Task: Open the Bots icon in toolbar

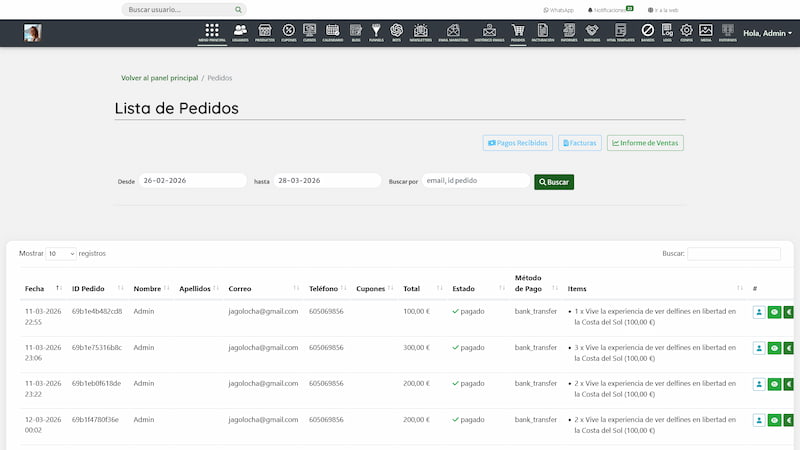Action: [397, 32]
